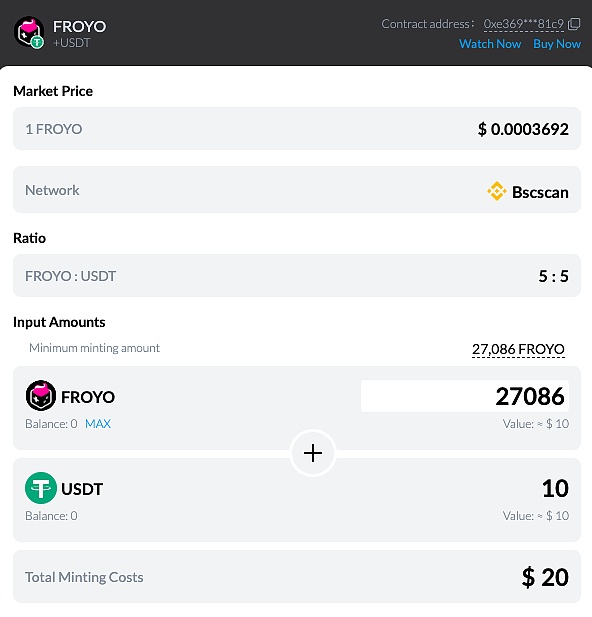
Task: Click the FROYO : USDT ratio row
Action: [x=297, y=275]
